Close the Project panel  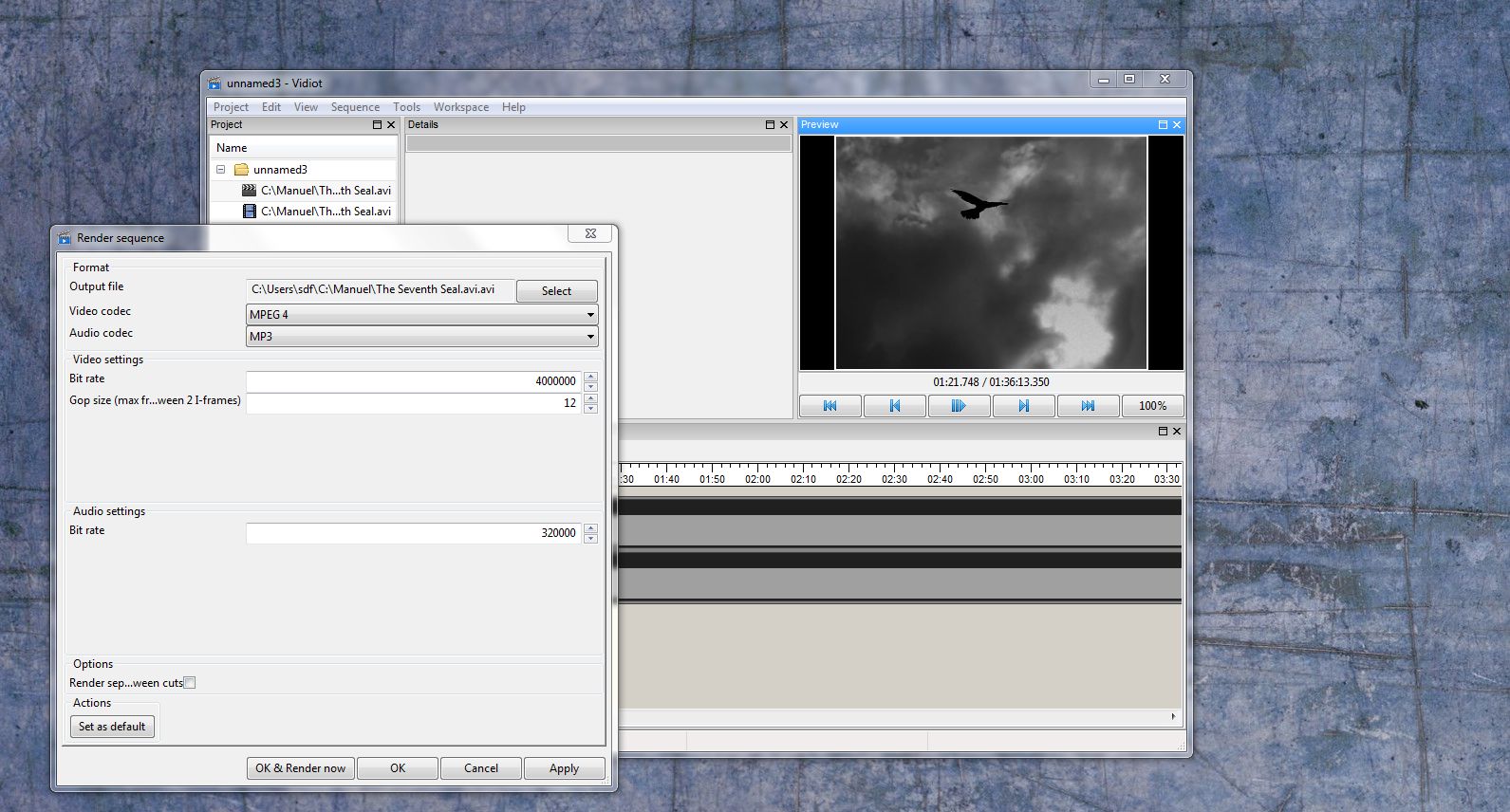pos(390,124)
